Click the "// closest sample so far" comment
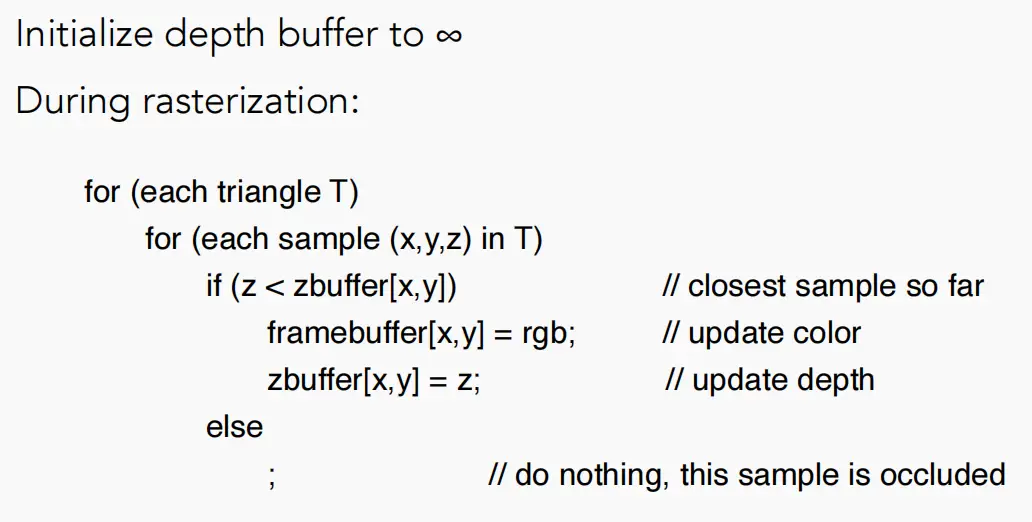 [823, 286]
